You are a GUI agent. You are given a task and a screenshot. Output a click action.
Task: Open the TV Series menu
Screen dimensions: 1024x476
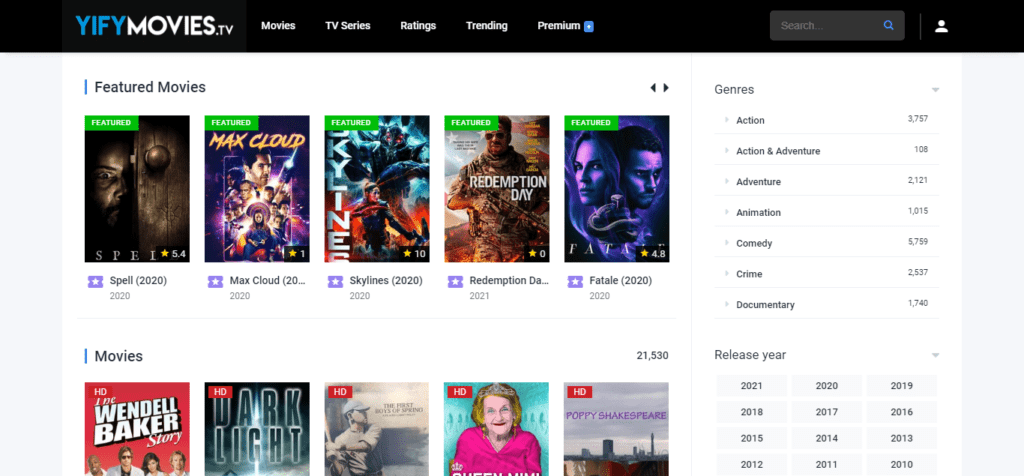(347, 26)
